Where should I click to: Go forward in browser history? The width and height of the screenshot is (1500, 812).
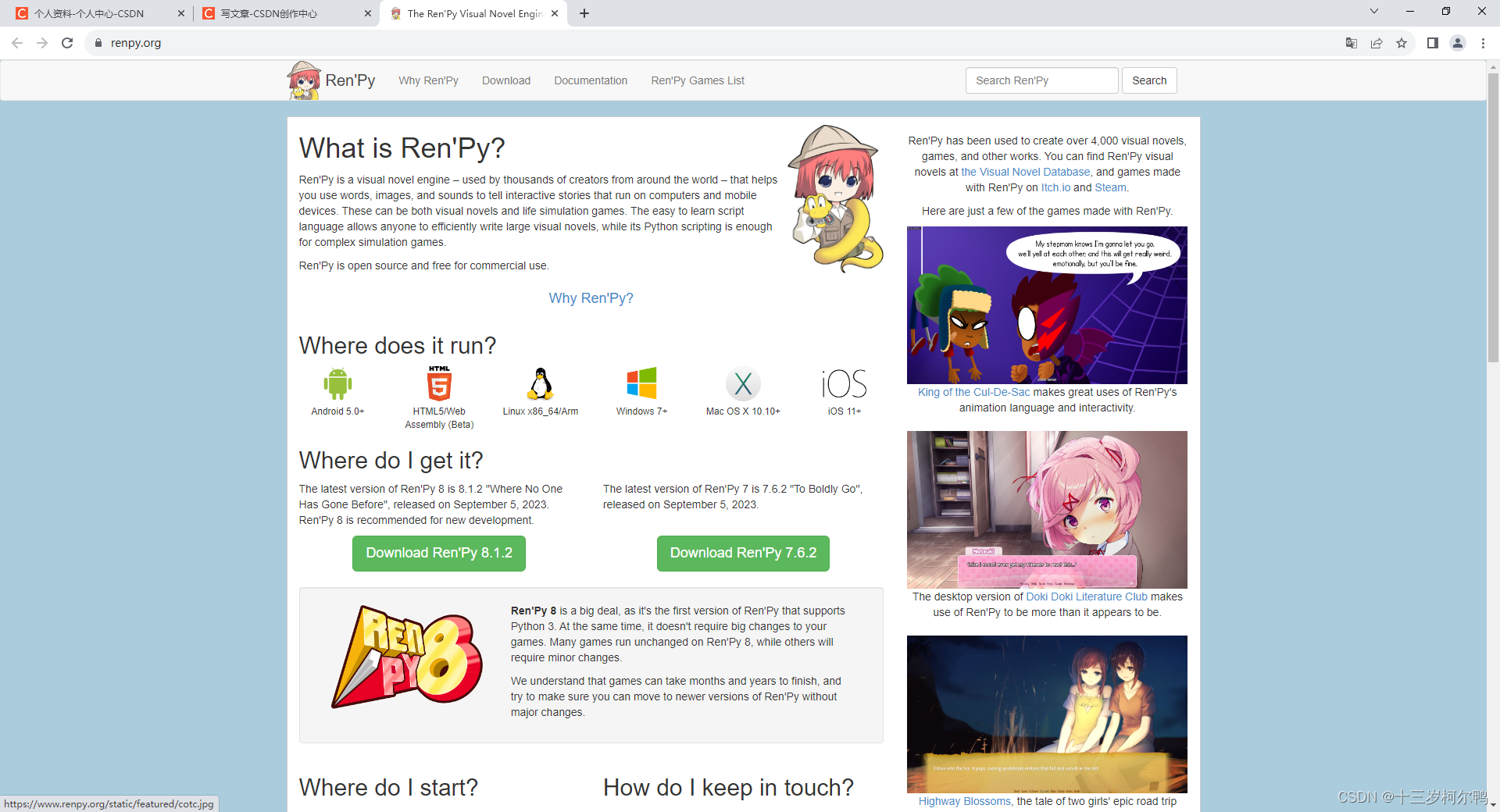click(x=42, y=43)
